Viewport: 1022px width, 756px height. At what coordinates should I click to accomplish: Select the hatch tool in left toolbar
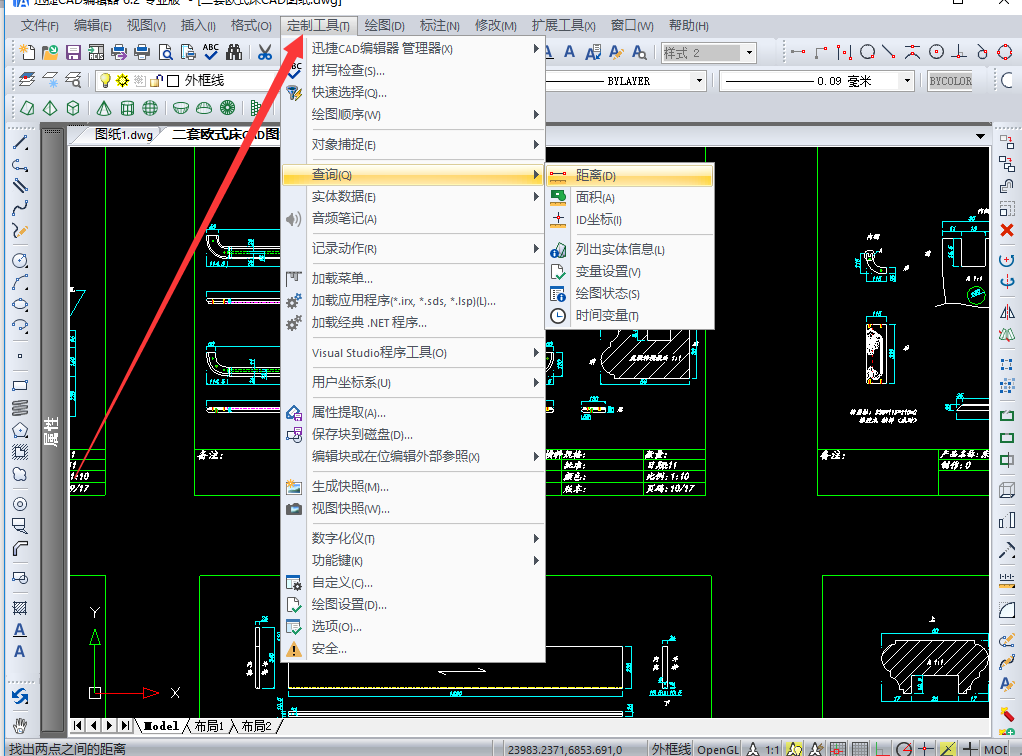click(x=20, y=608)
